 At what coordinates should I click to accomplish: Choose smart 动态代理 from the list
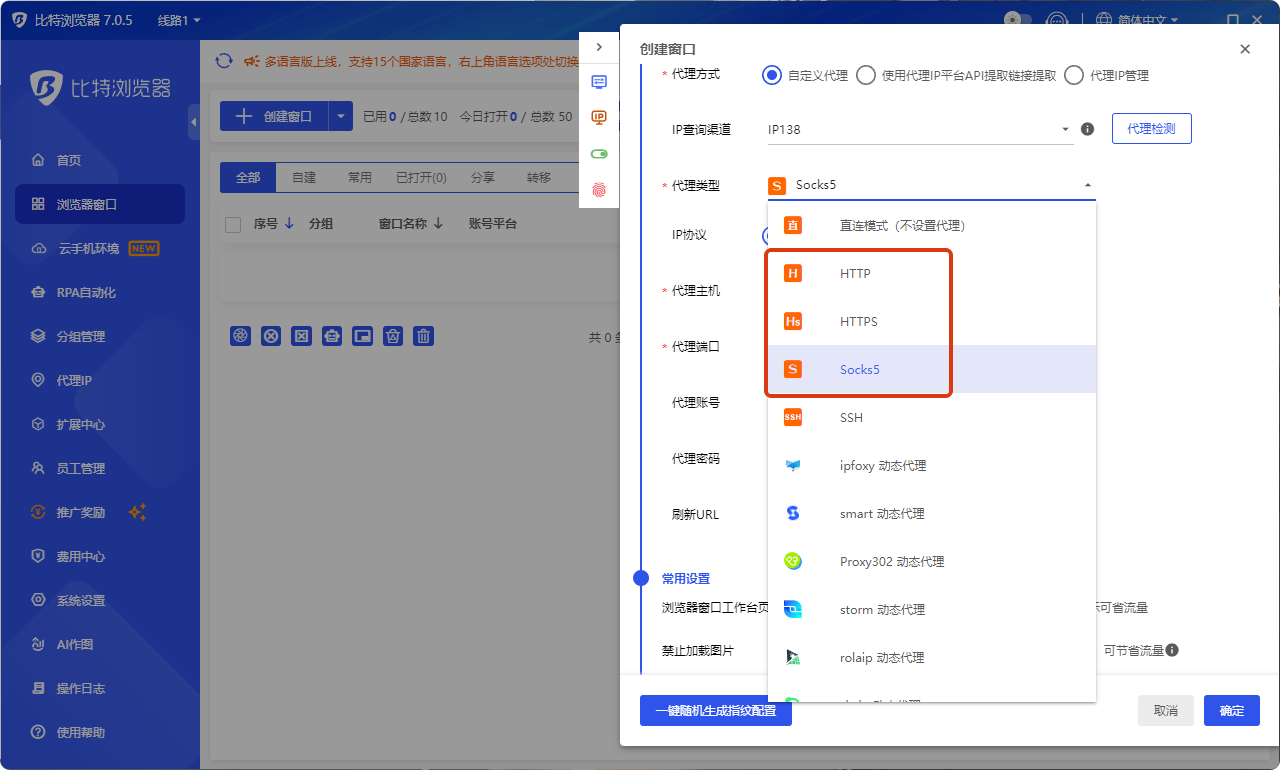(932, 513)
